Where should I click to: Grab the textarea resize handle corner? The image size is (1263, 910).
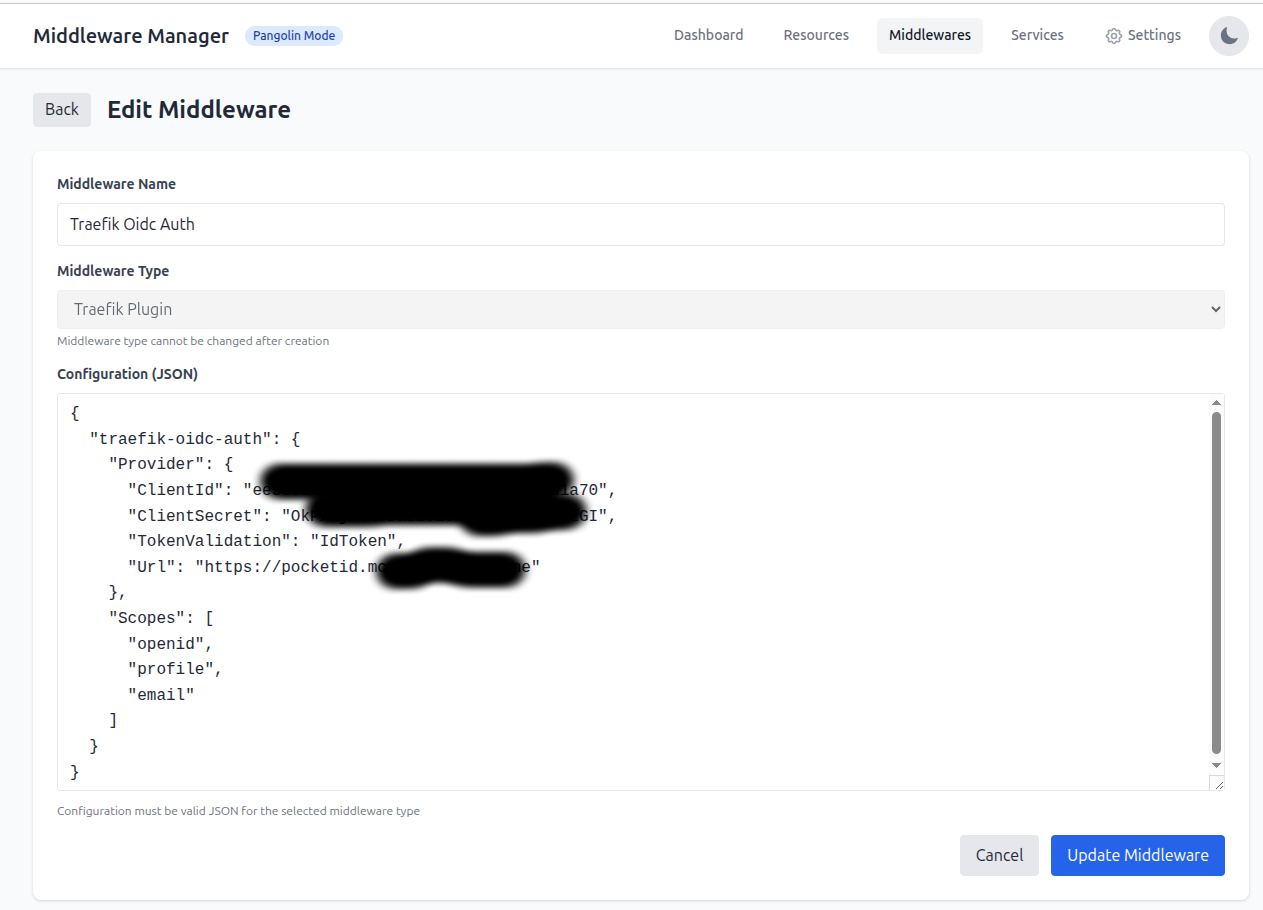point(1216,783)
